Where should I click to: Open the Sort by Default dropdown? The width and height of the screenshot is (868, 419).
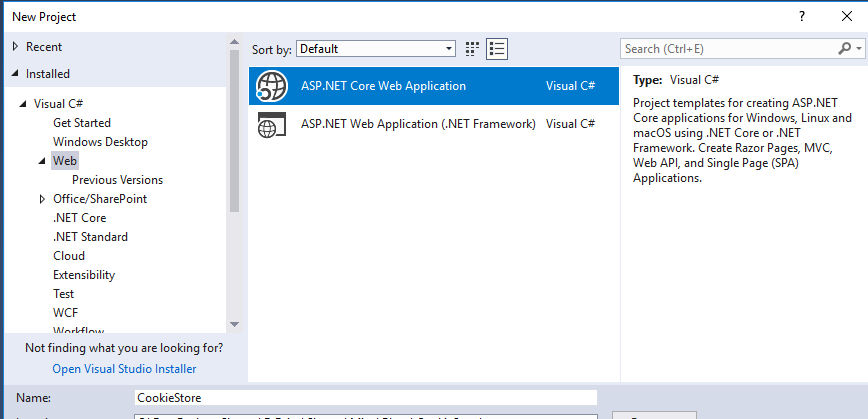pos(376,49)
